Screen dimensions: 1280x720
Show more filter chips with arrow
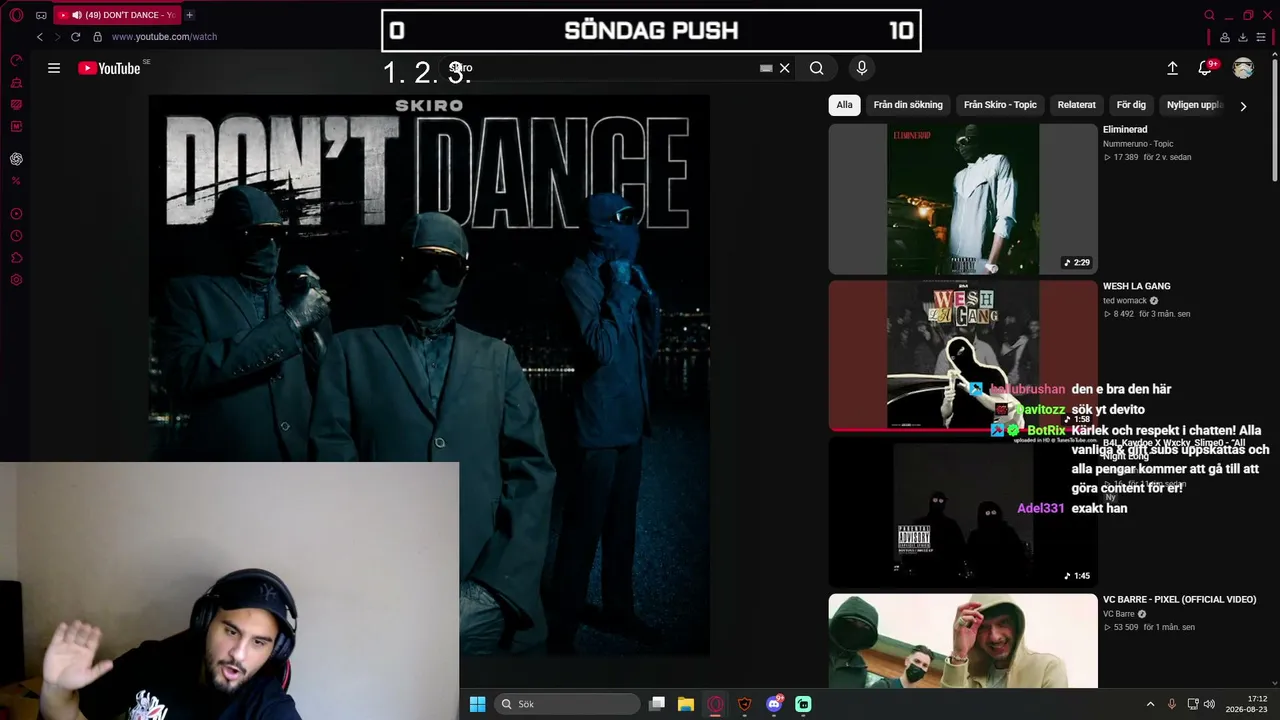click(1243, 106)
